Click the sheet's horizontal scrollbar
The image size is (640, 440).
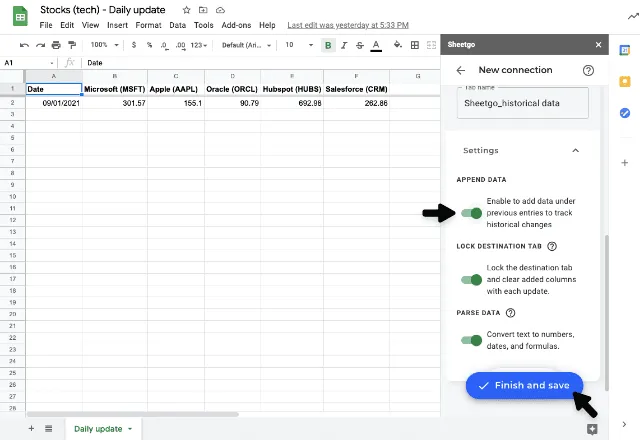pos(133,414)
